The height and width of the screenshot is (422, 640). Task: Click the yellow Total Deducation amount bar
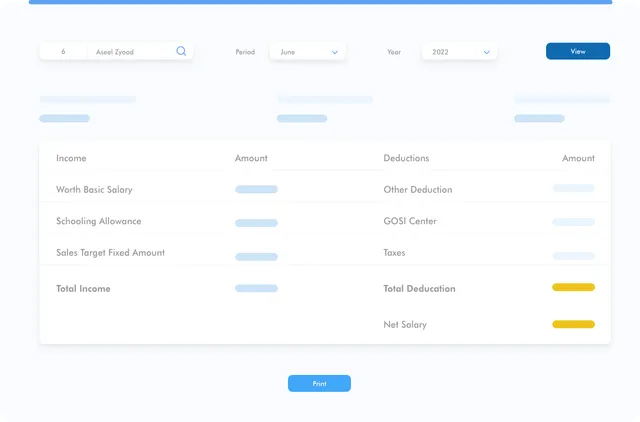573,287
